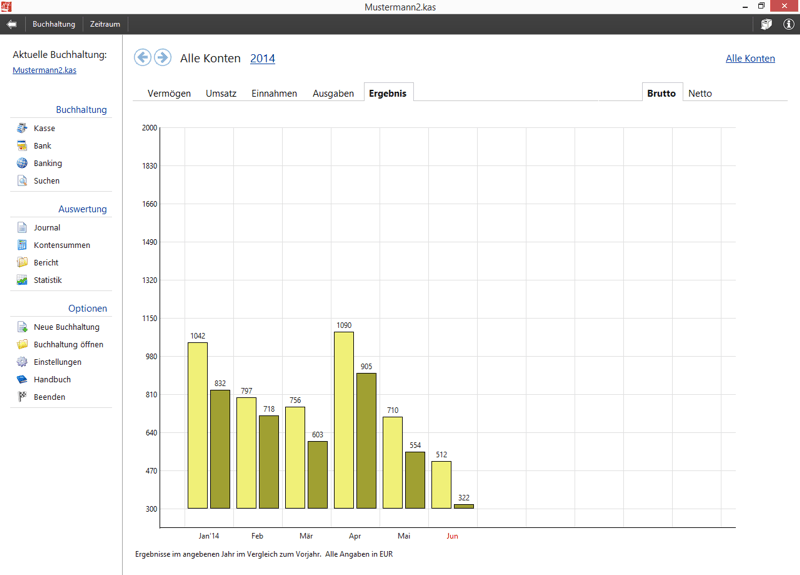Open Buchhaltung öffnen in the sidebar

pyautogui.click(x=68, y=344)
